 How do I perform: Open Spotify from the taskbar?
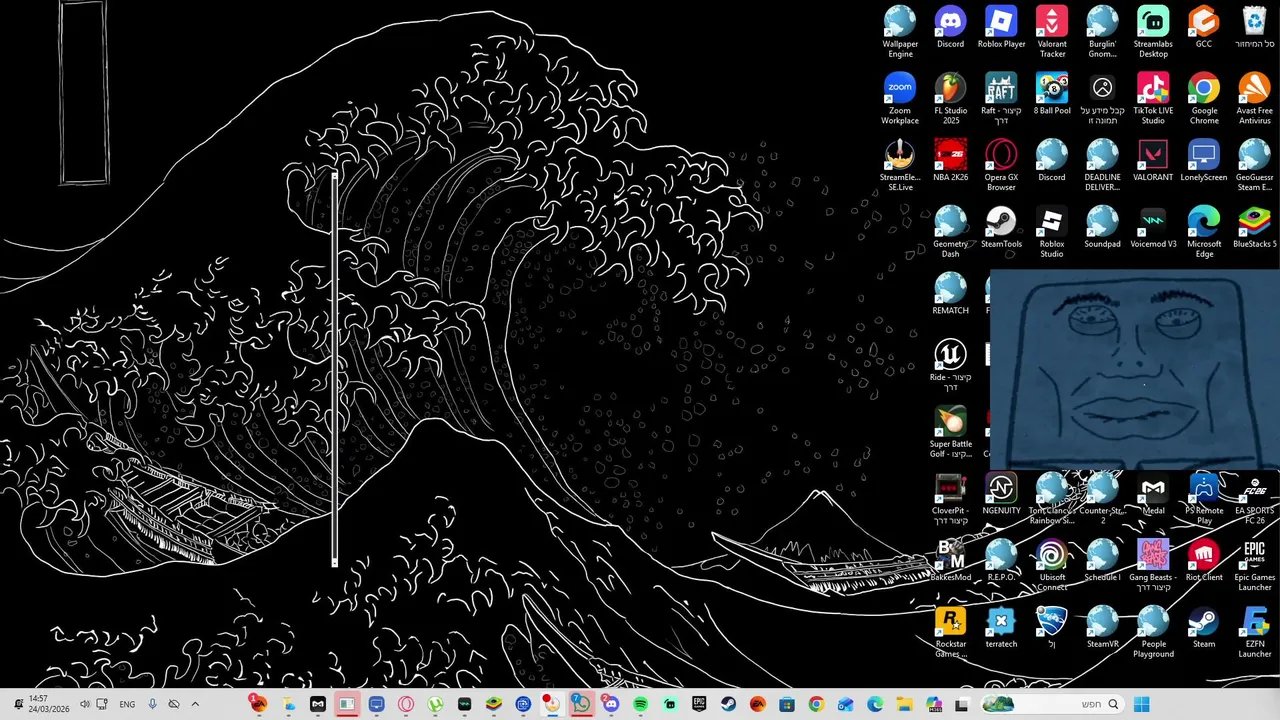click(x=641, y=704)
